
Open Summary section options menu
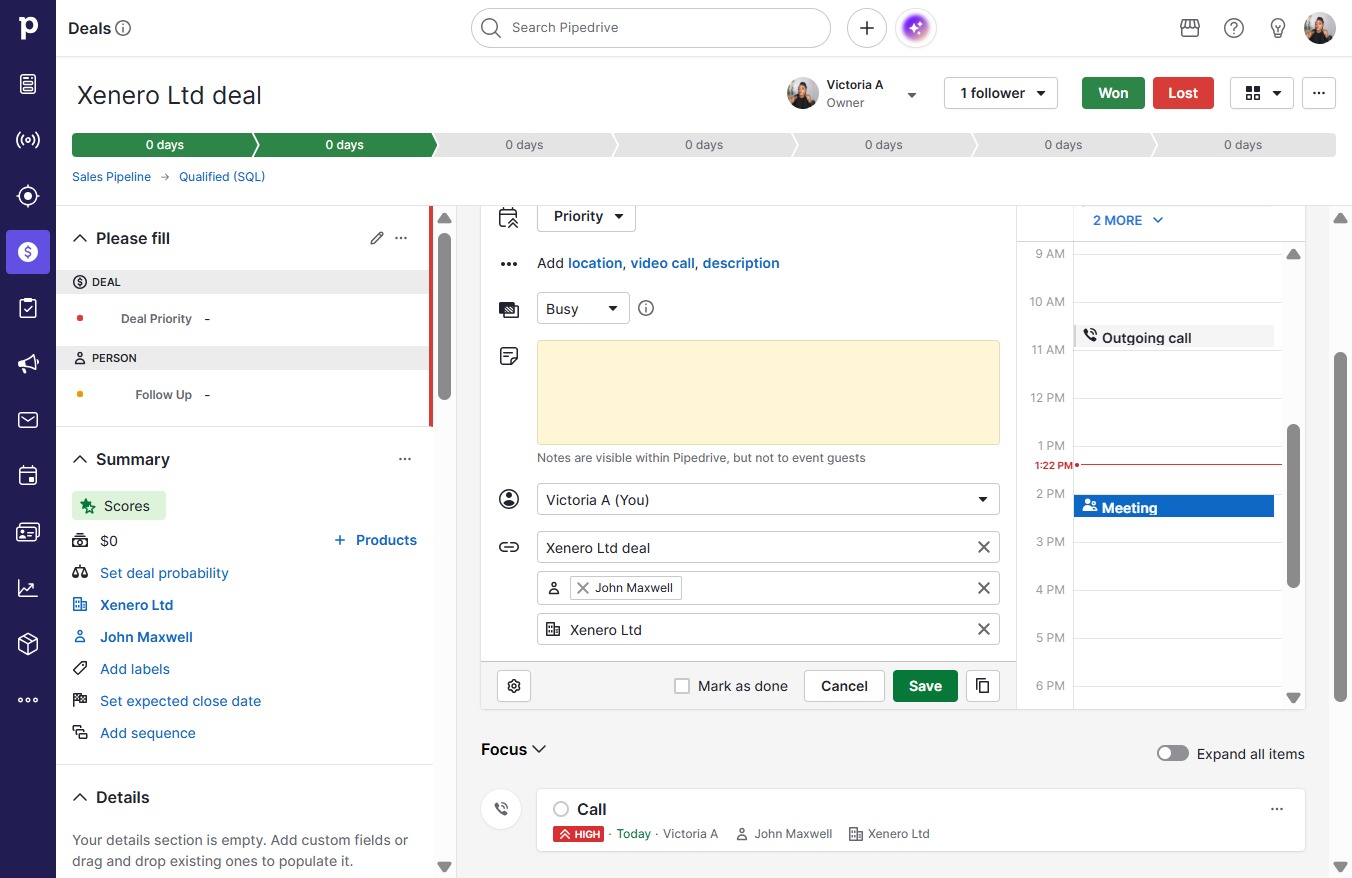[405, 459]
